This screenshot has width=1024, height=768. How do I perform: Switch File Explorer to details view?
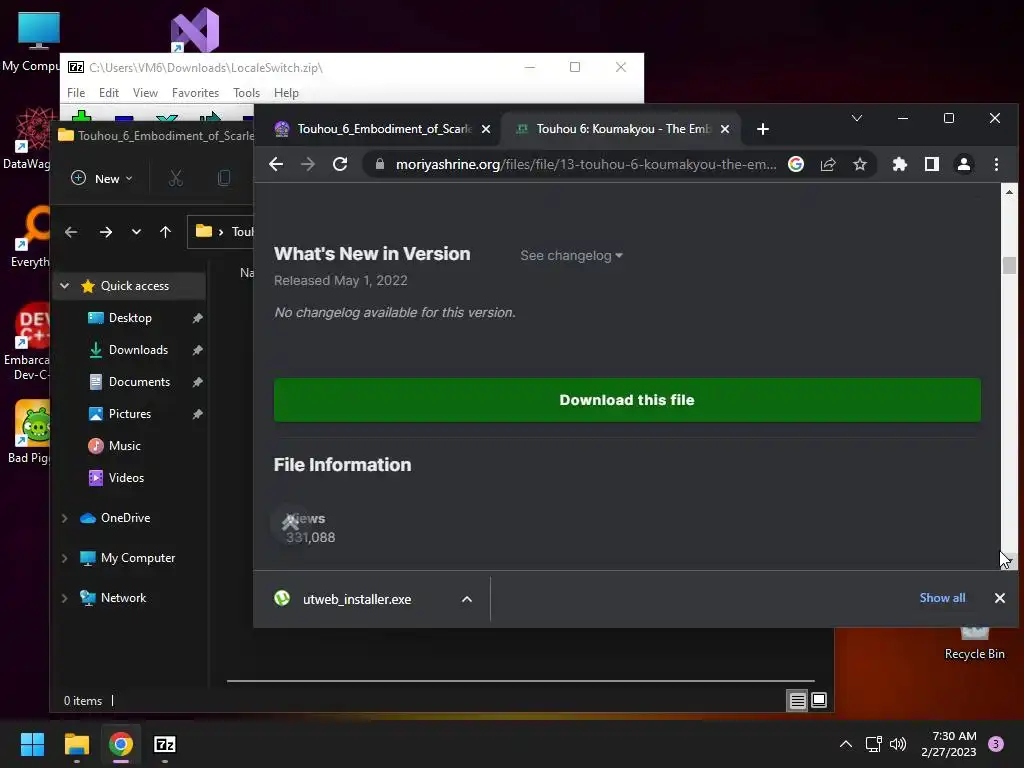coord(797,701)
